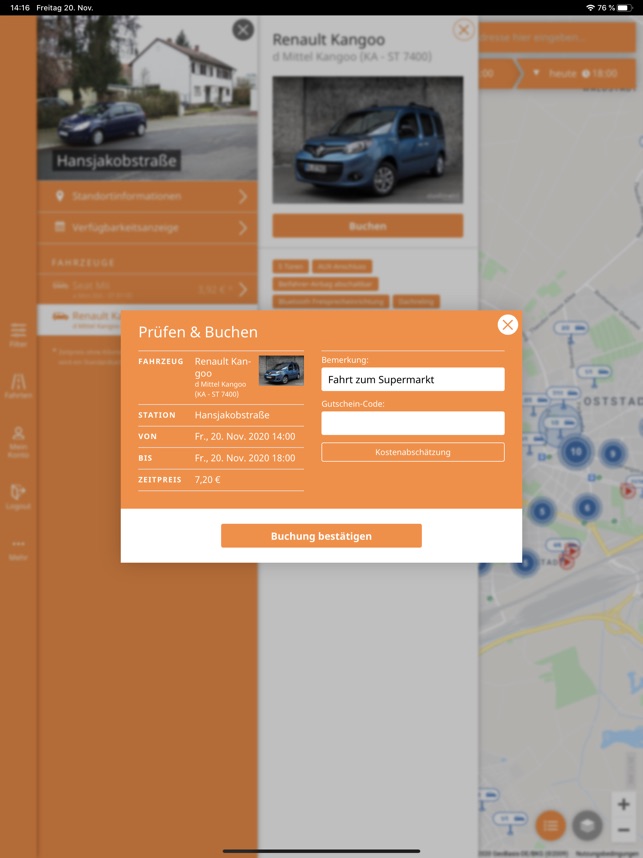Image resolution: width=643 pixels, height=858 pixels.
Task: Tap the Bluetooth Freisprecheinrichtung tag
Action: tap(331, 302)
